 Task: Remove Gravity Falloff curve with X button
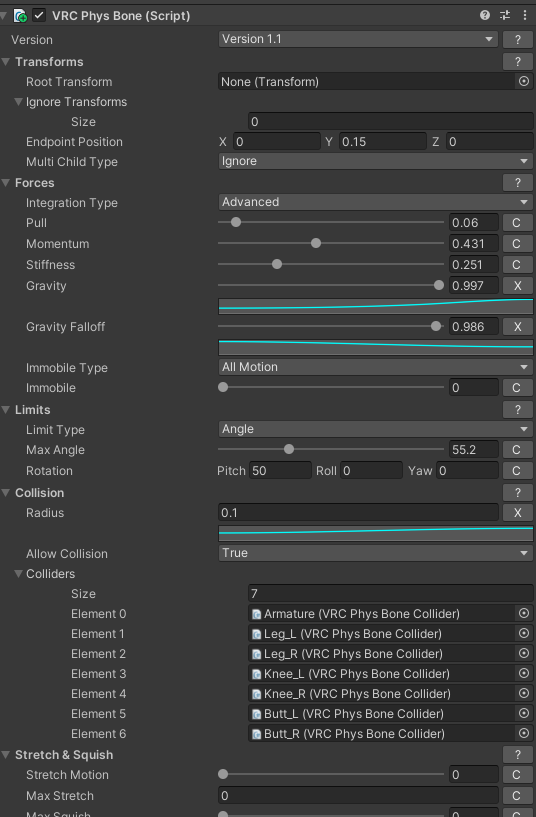click(517, 327)
